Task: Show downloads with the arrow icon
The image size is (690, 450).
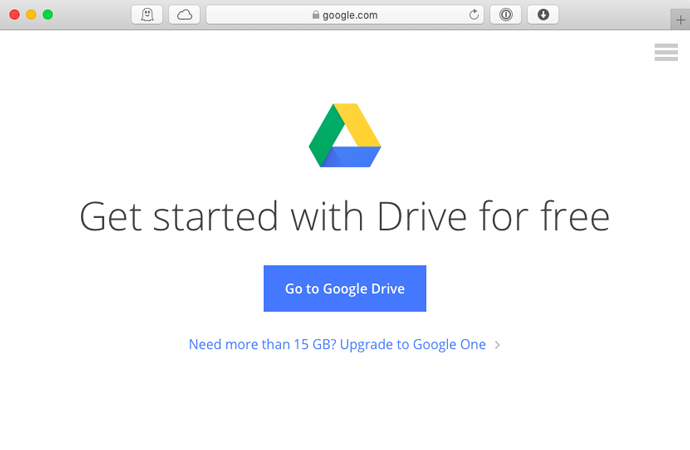Action: [543, 15]
